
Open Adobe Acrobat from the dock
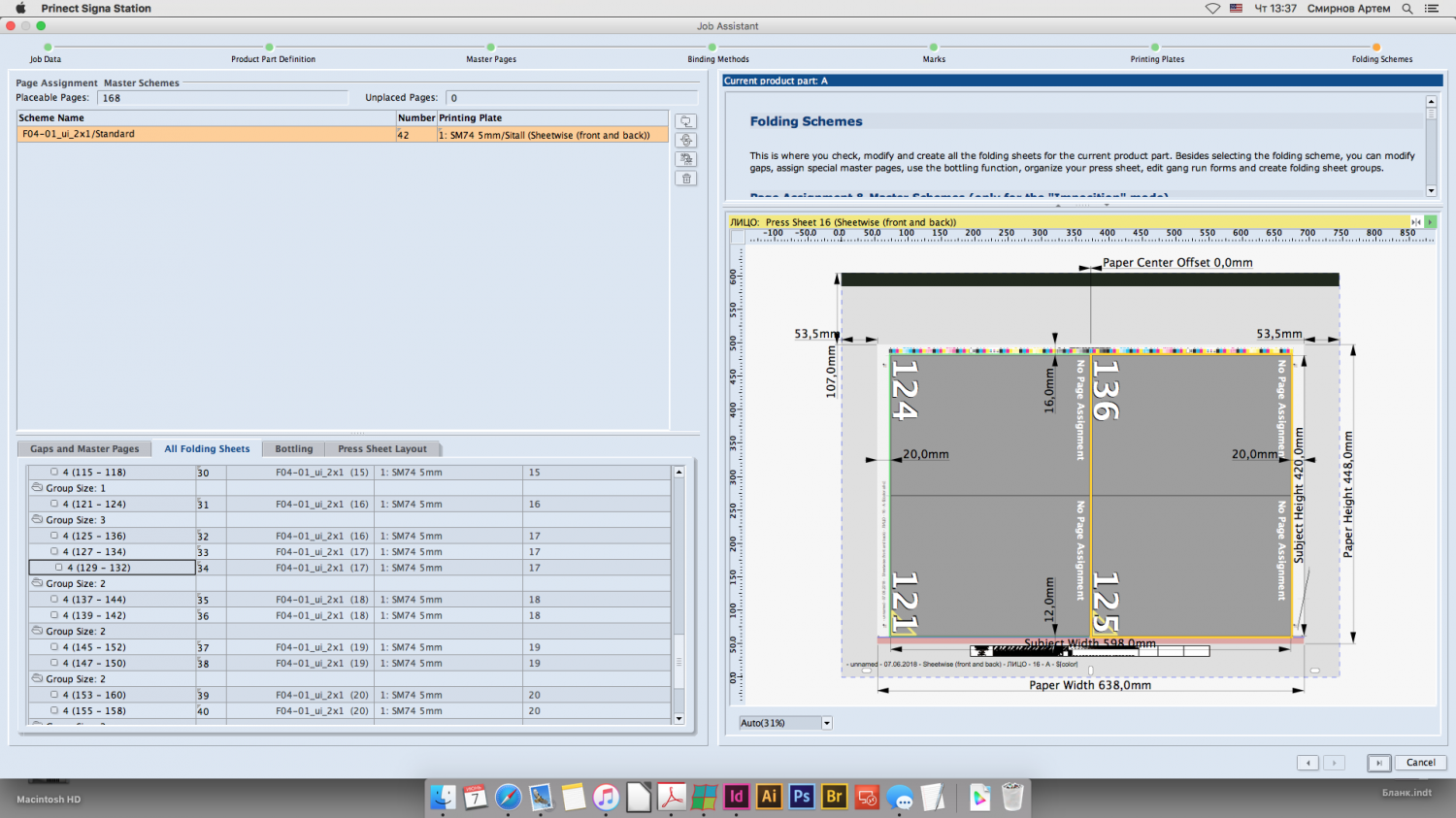[671, 797]
